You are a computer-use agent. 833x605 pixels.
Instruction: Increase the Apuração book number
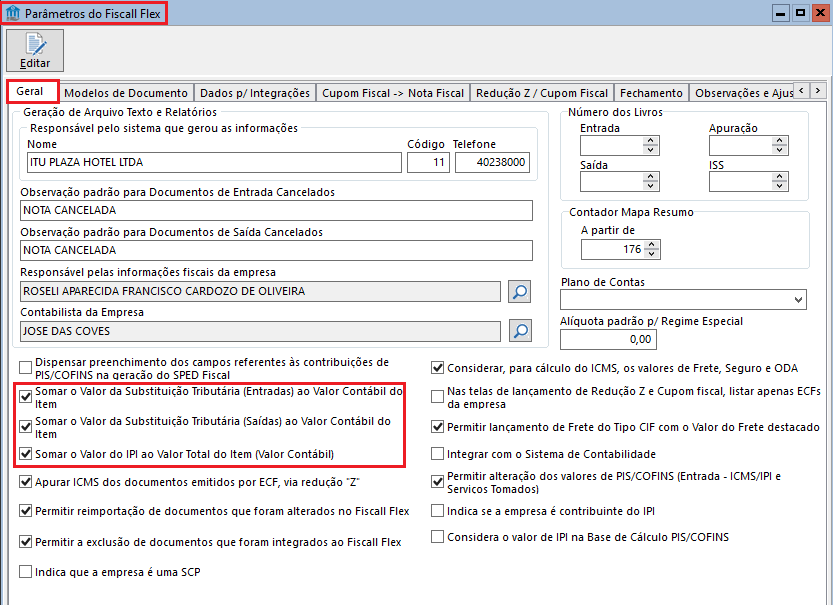tap(779, 141)
